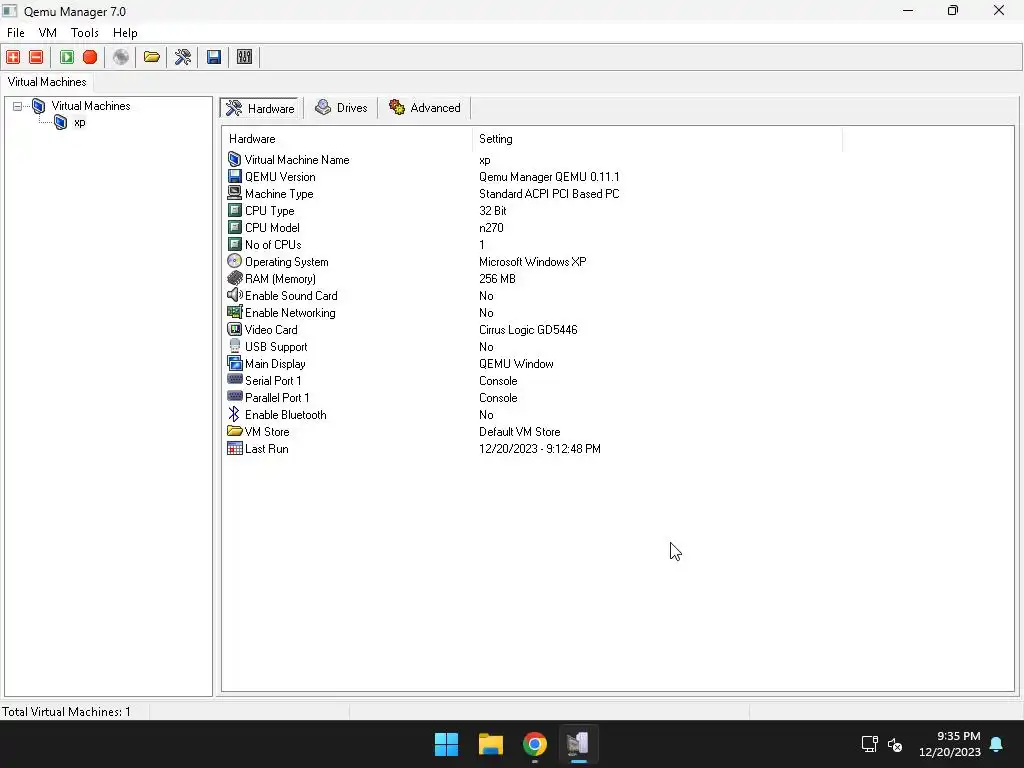Image resolution: width=1024 pixels, height=768 pixels.
Task: Click the VM Store folder icon
Action: point(234,431)
